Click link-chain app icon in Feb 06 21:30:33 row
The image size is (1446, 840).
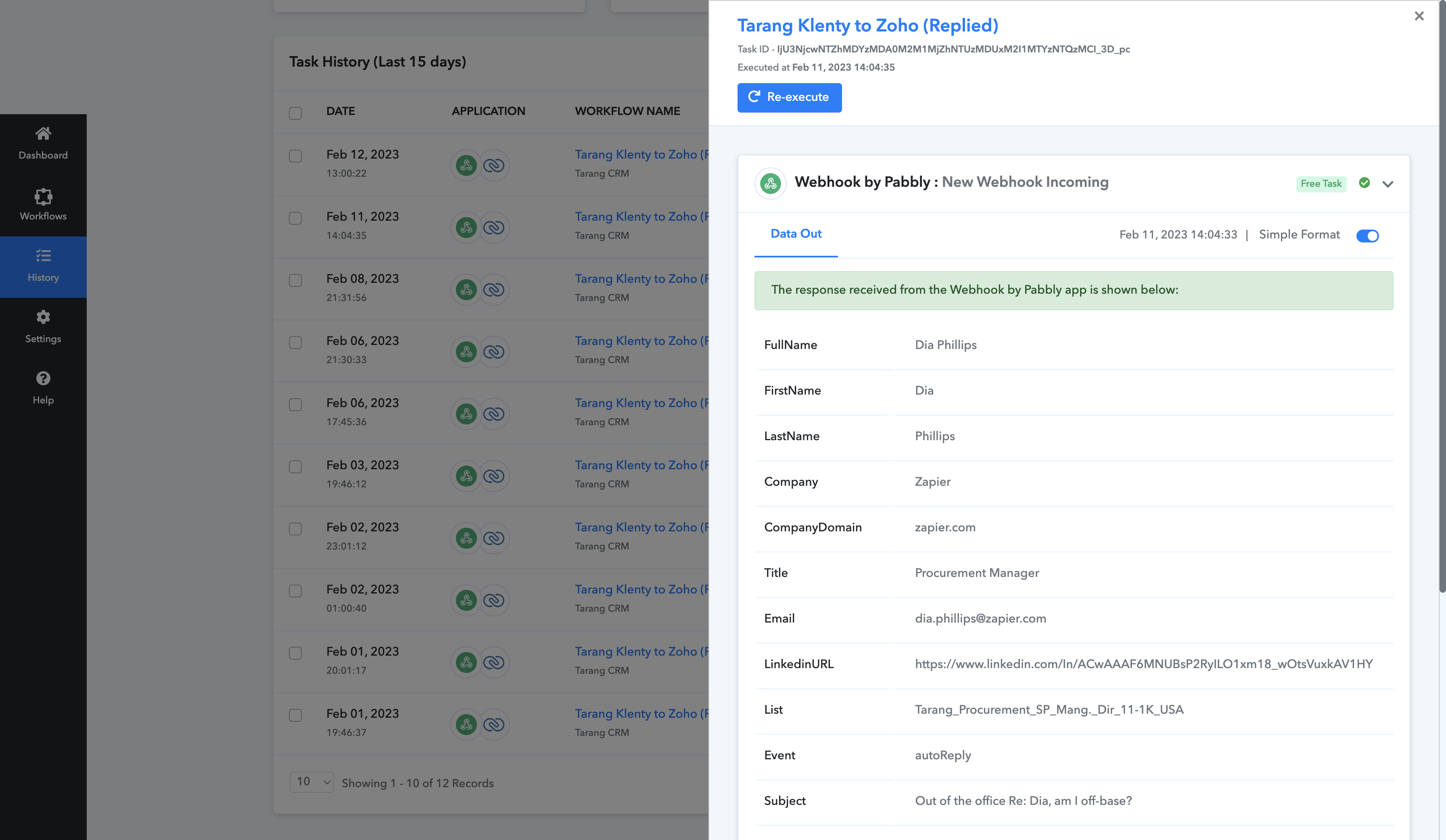point(494,352)
